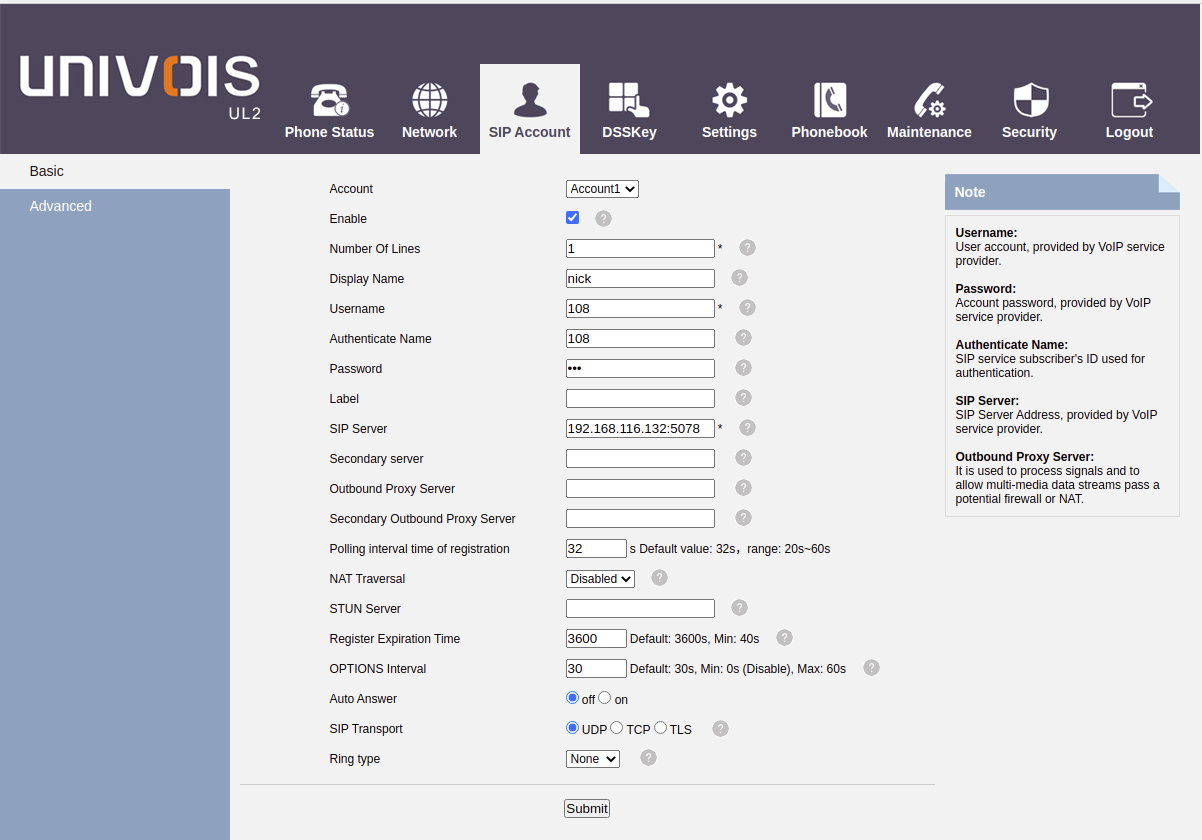Open the Account1 dropdown

602,189
